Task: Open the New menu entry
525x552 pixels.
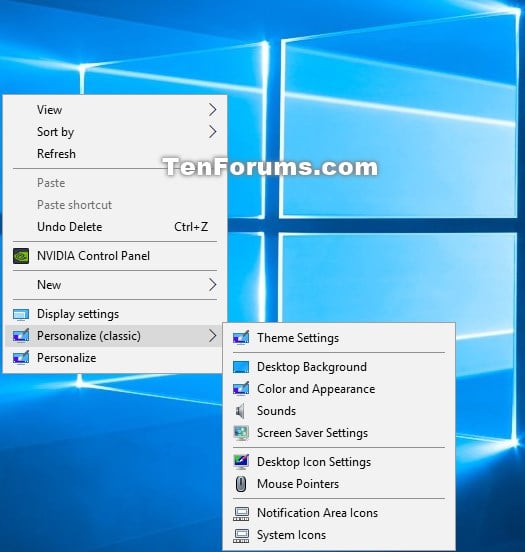Action: 114,285
